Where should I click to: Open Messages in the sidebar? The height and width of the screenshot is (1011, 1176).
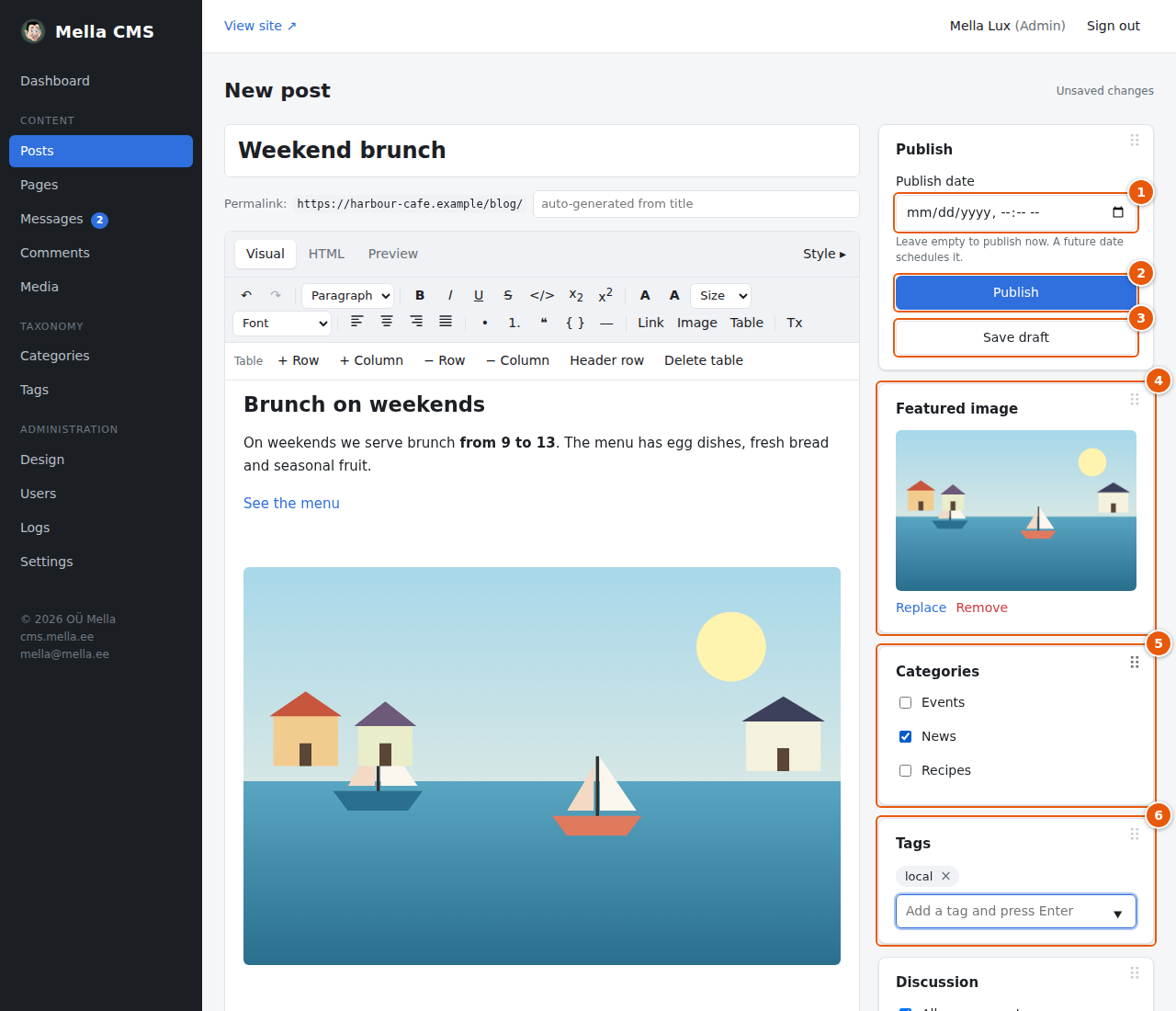click(x=101, y=219)
